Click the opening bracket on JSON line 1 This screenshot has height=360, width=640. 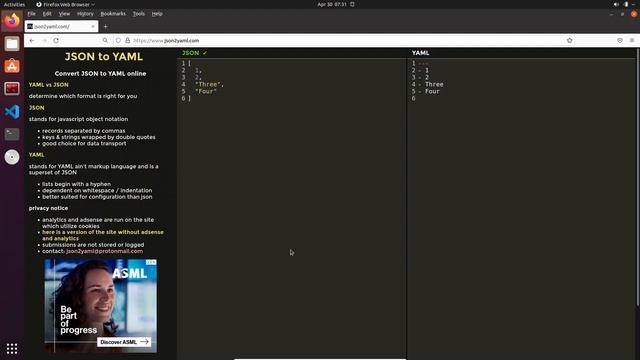tap(190, 63)
